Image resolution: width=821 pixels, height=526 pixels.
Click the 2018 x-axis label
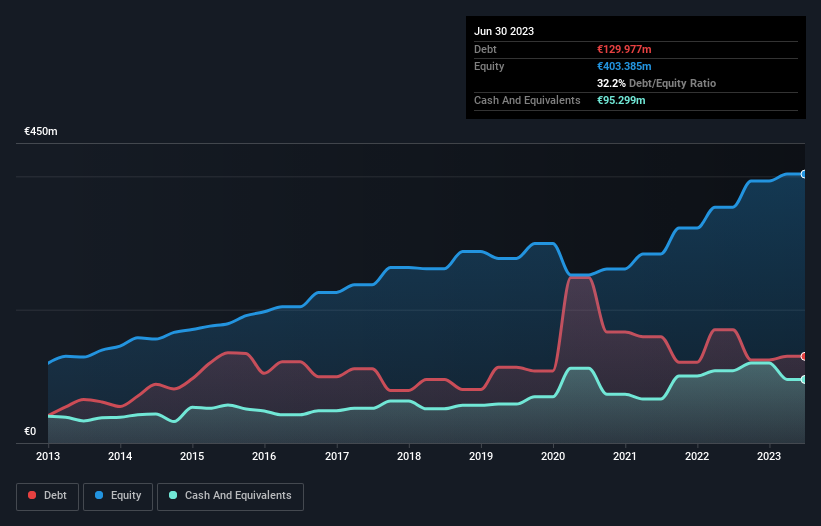pyautogui.click(x=409, y=456)
